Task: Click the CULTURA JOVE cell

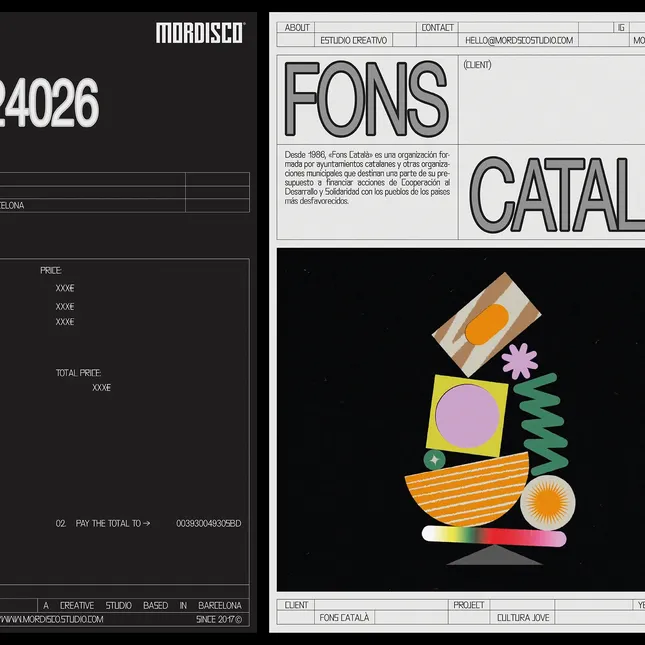Action: 523,618
